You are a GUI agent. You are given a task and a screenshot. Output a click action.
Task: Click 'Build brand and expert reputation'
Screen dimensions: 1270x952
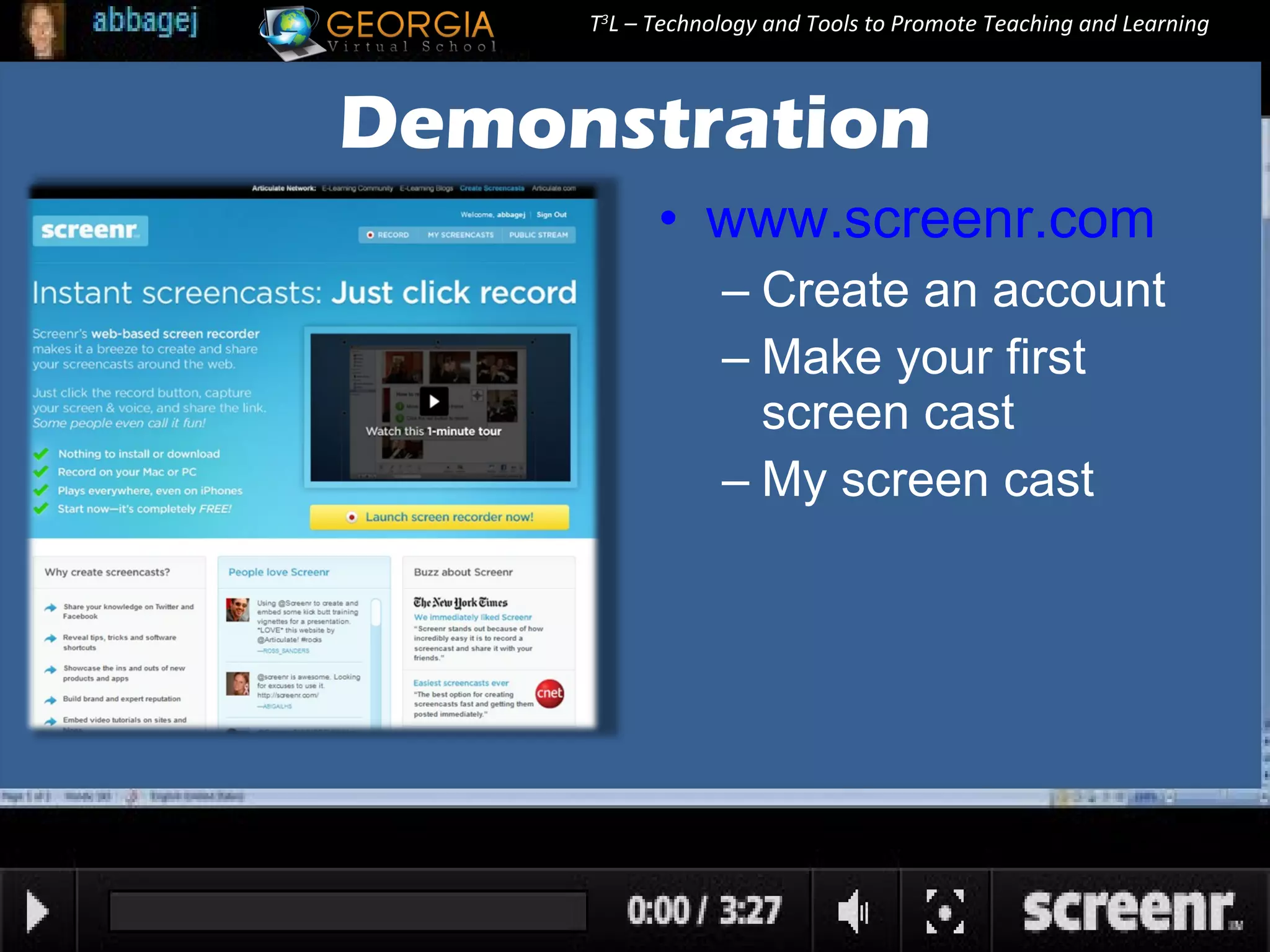[122, 699]
